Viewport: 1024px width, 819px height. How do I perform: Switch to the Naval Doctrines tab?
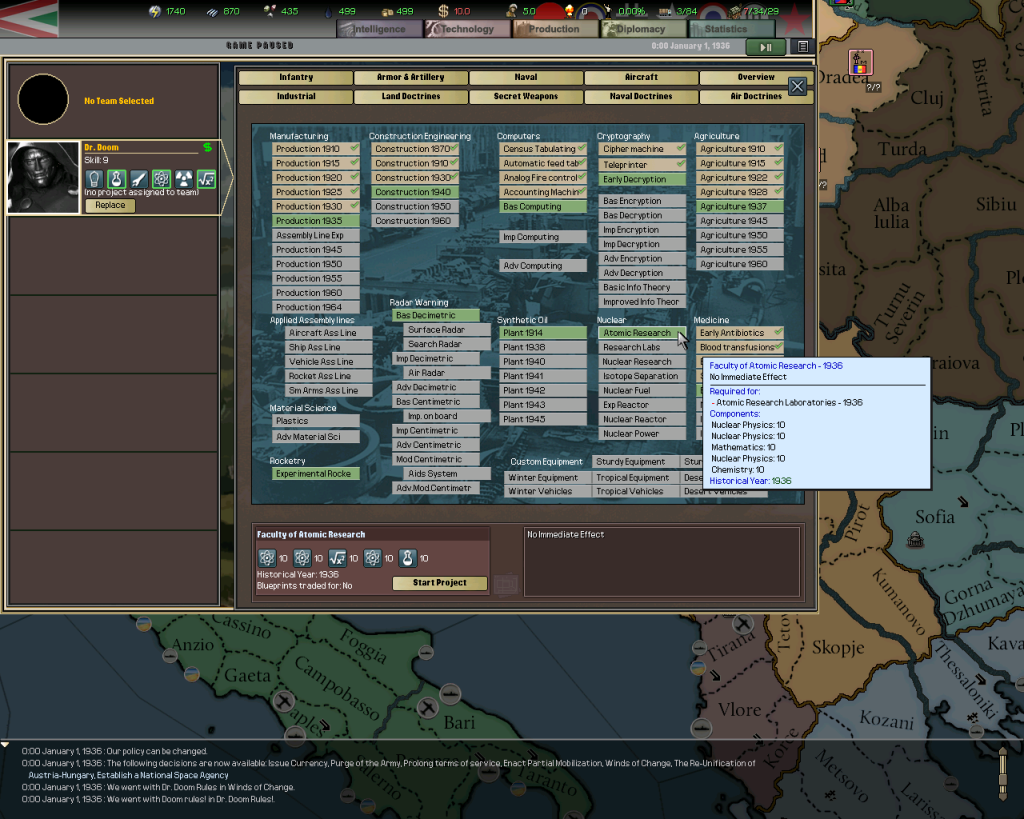(x=641, y=97)
